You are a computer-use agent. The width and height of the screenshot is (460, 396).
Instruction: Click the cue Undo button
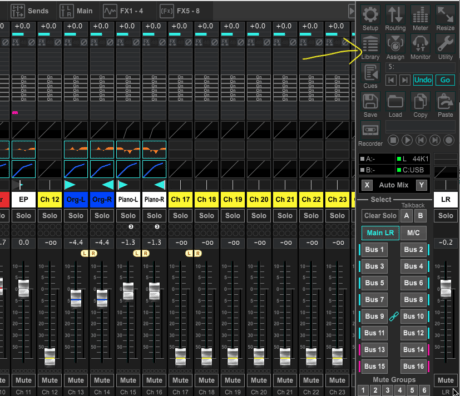(423, 80)
